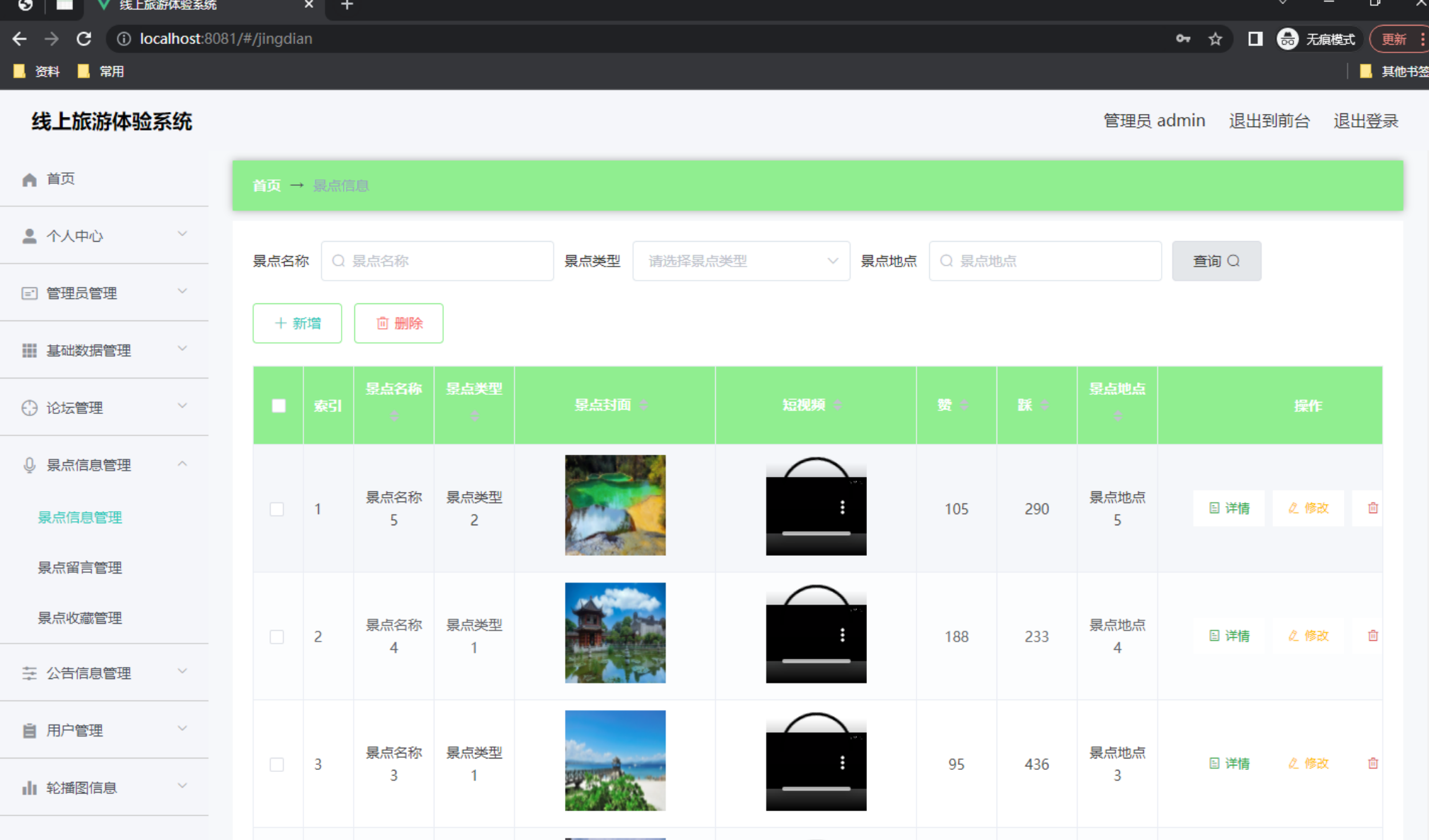Viewport: 1429px width, 840px height.
Task: Click video progress bar in row 3
Action: click(816, 788)
